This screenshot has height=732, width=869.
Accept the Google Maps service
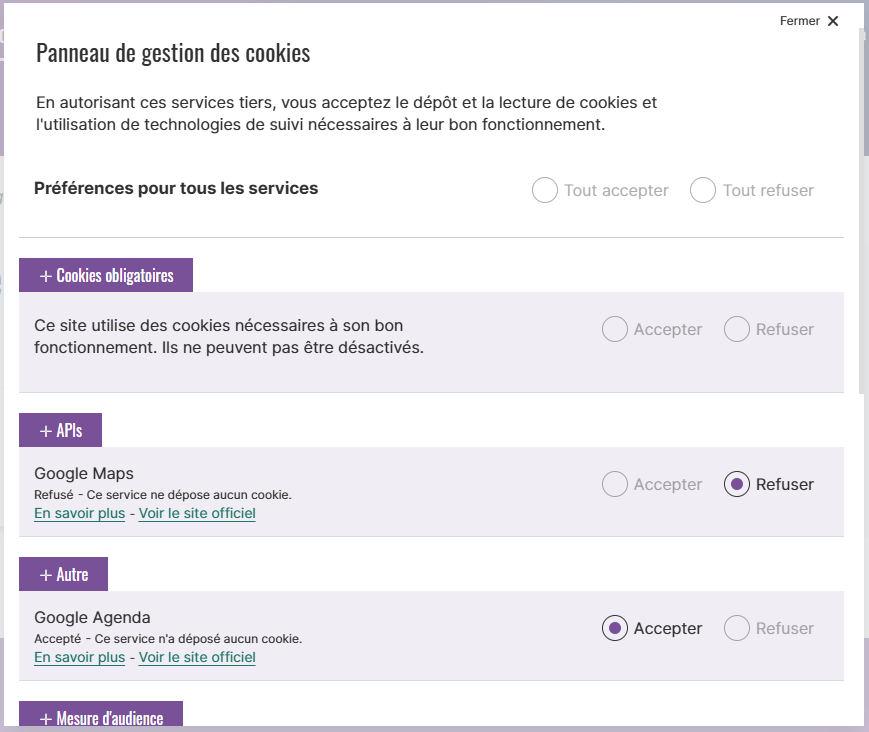615,484
